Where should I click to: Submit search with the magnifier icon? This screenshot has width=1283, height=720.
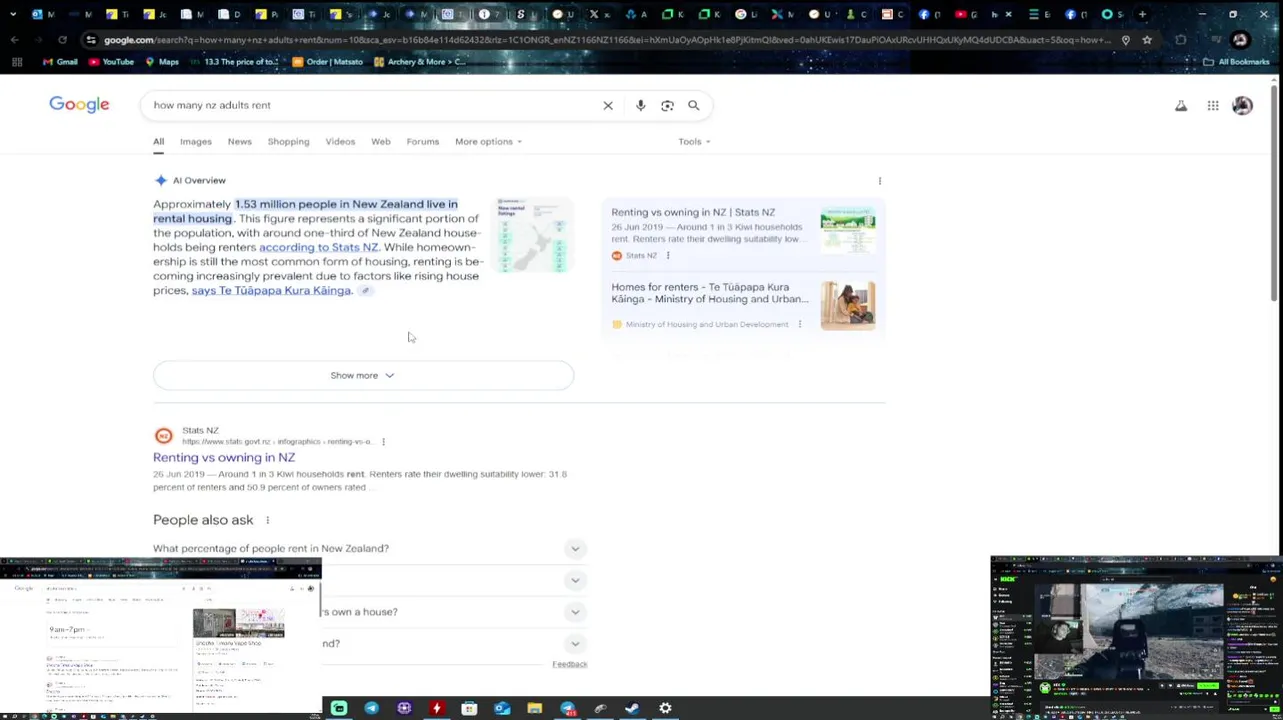pos(693,105)
